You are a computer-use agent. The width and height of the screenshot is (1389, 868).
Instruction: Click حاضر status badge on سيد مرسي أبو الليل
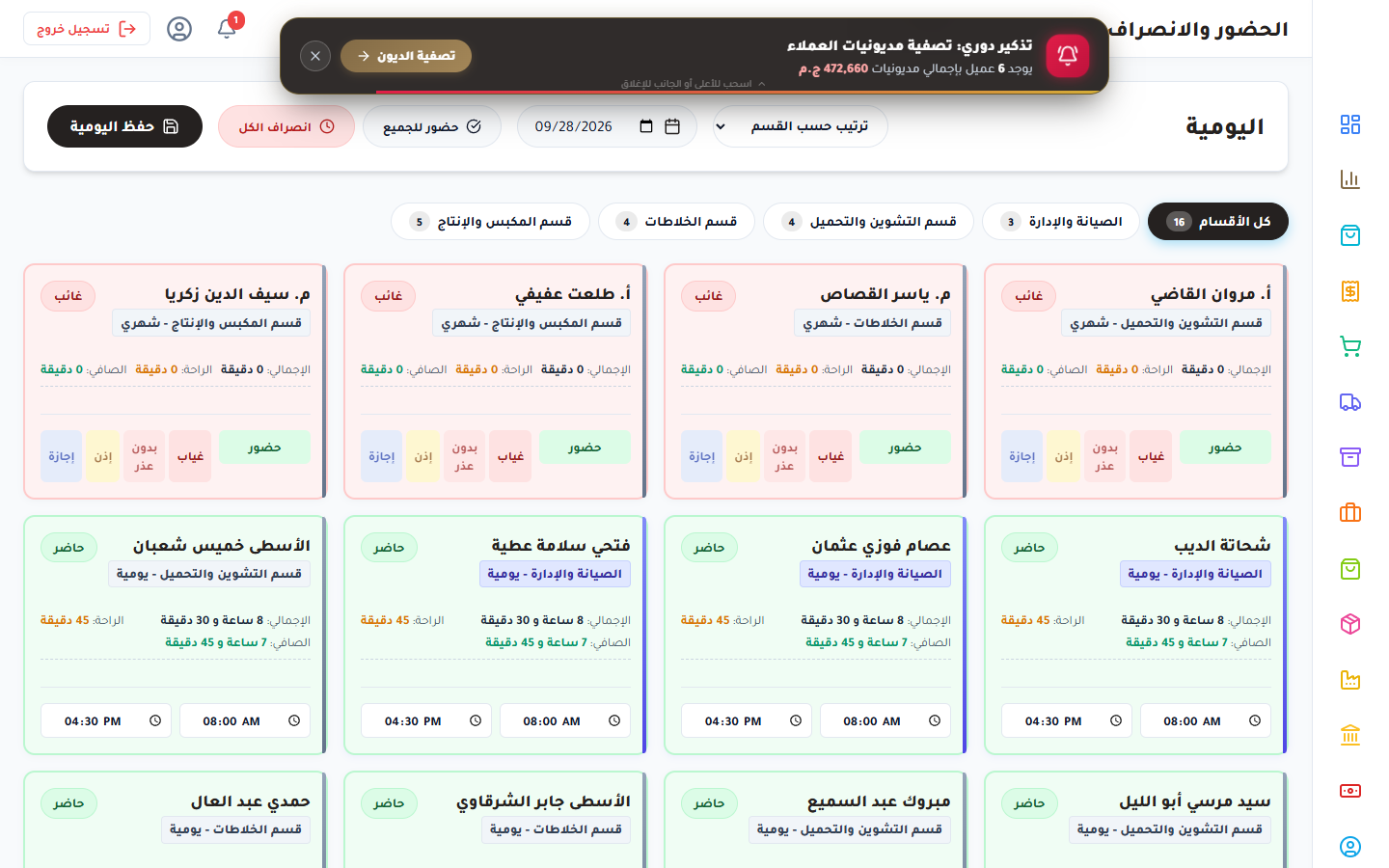point(1029,803)
